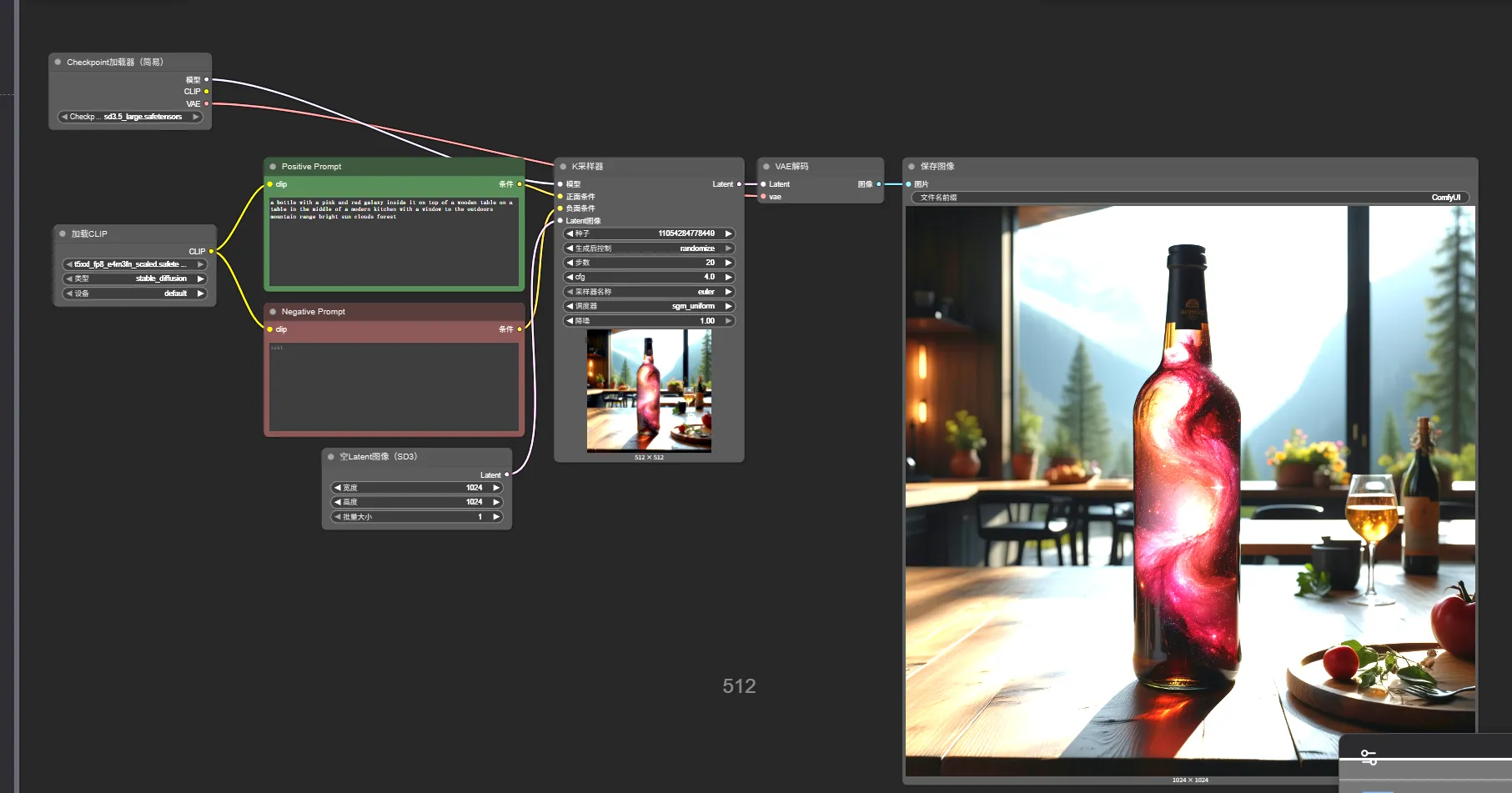The image size is (1512, 793).
Task: Click the CLIP output port on 加载CLIP node
Action: [211, 251]
